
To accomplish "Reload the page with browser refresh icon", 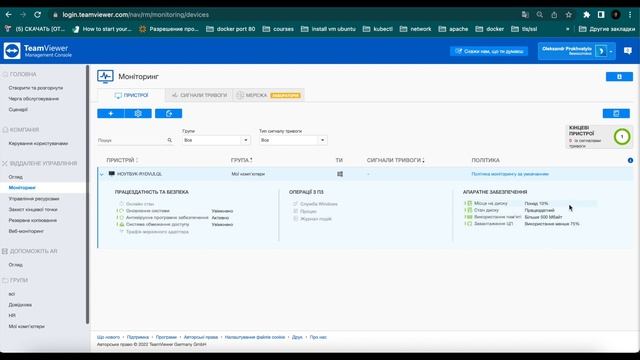I will pyautogui.click(x=38, y=15).
